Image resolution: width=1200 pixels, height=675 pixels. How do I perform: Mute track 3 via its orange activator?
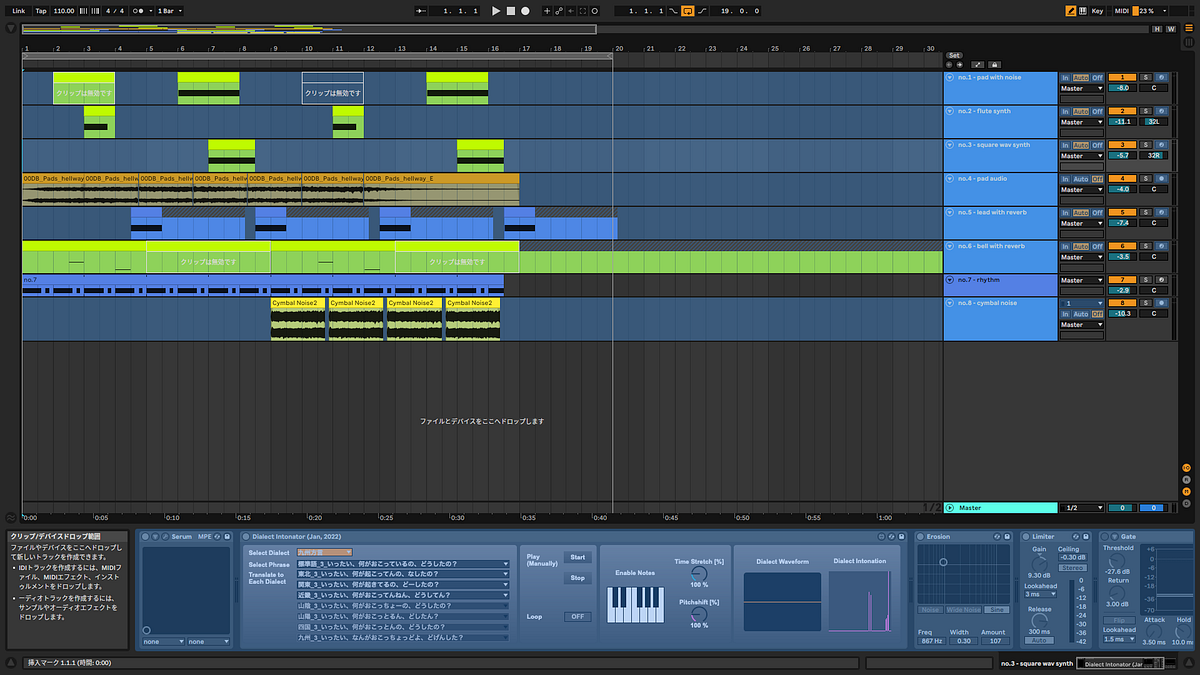(1122, 145)
